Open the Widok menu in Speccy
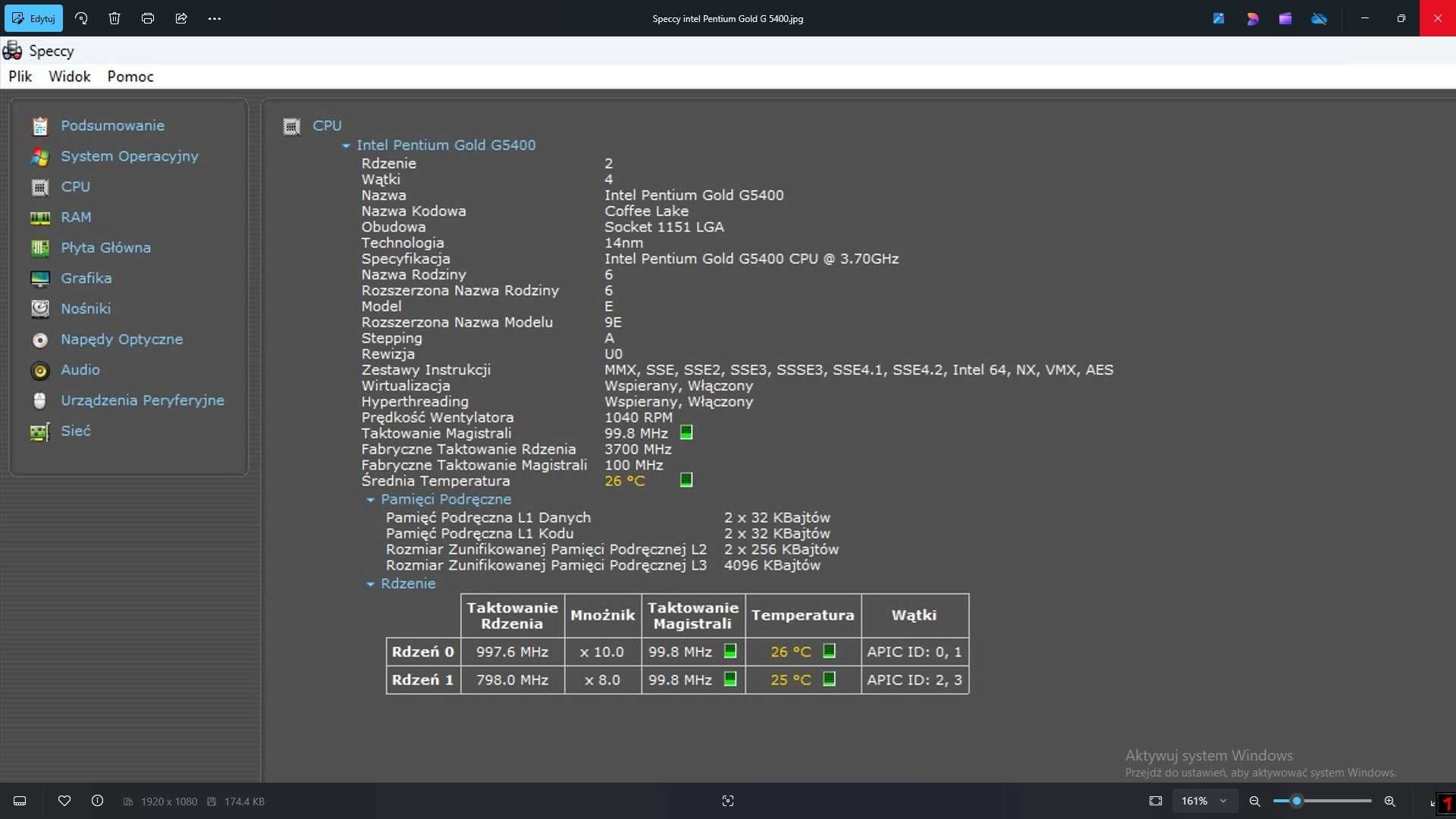The height and width of the screenshot is (819, 1456). tap(70, 77)
